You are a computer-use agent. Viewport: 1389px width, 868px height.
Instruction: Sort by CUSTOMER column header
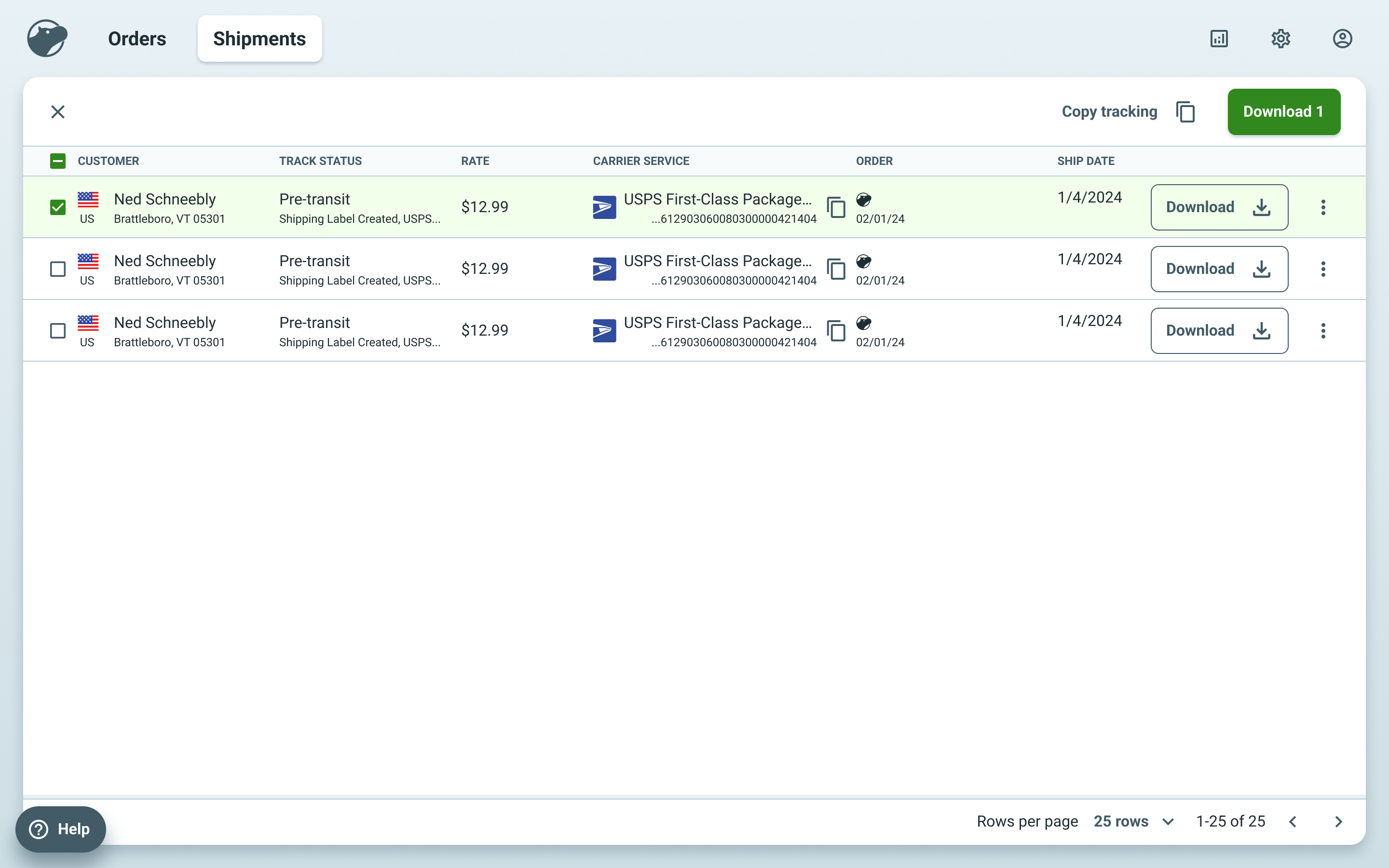click(x=109, y=161)
